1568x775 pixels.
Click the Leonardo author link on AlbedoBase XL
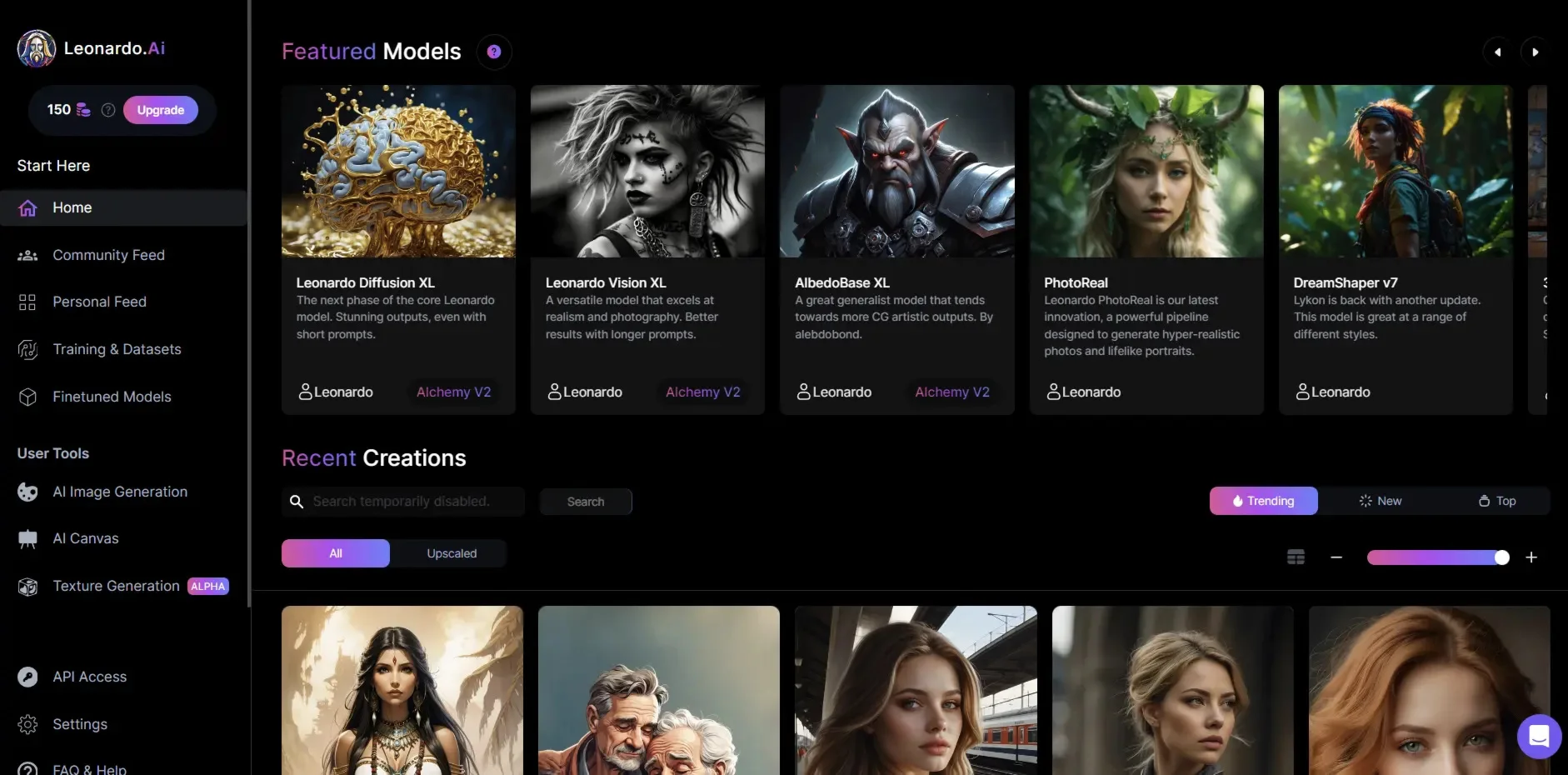click(x=834, y=392)
